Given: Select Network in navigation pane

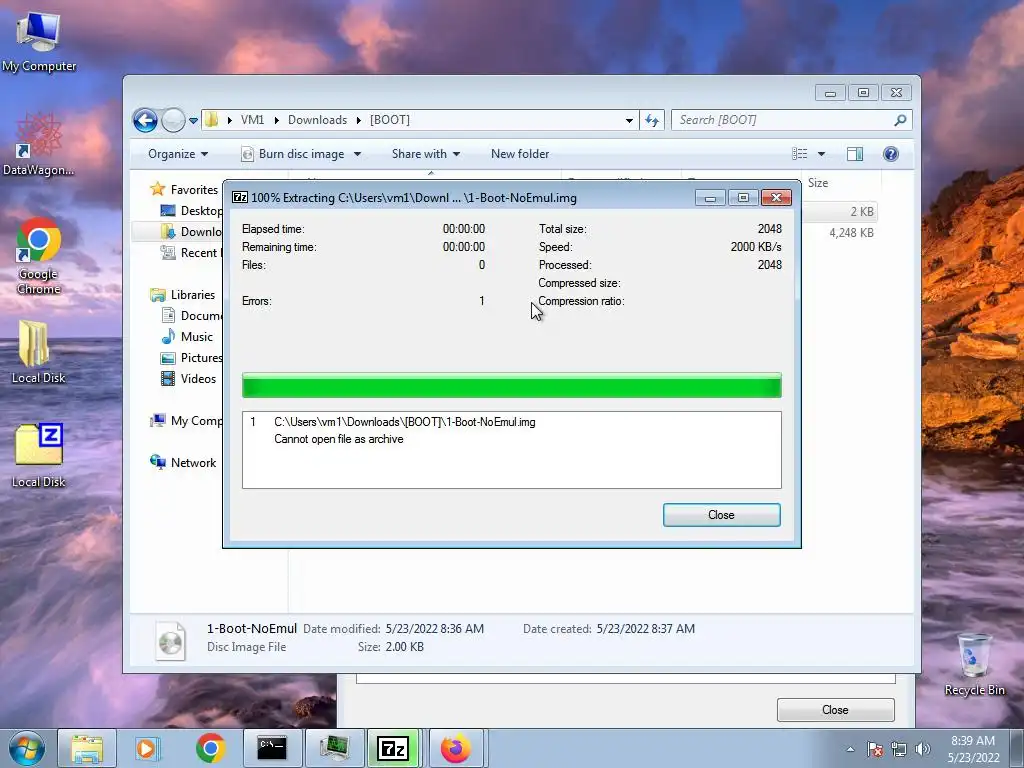Looking at the screenshot, I should click(183, 462).
